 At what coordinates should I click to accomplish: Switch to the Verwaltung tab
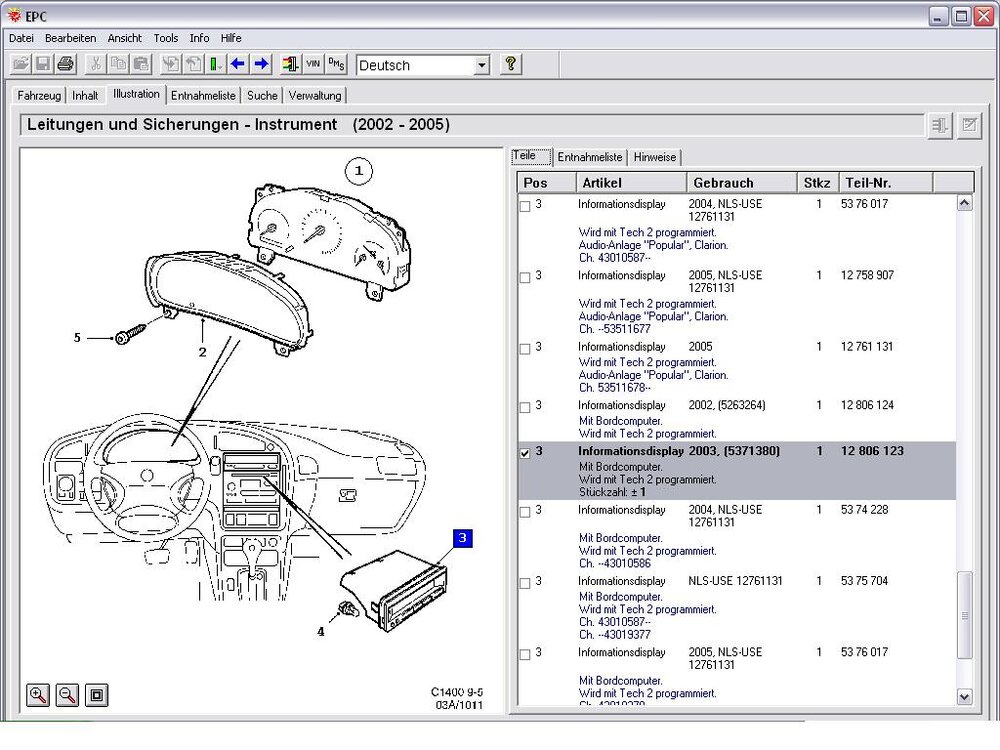tap(315, 96)
